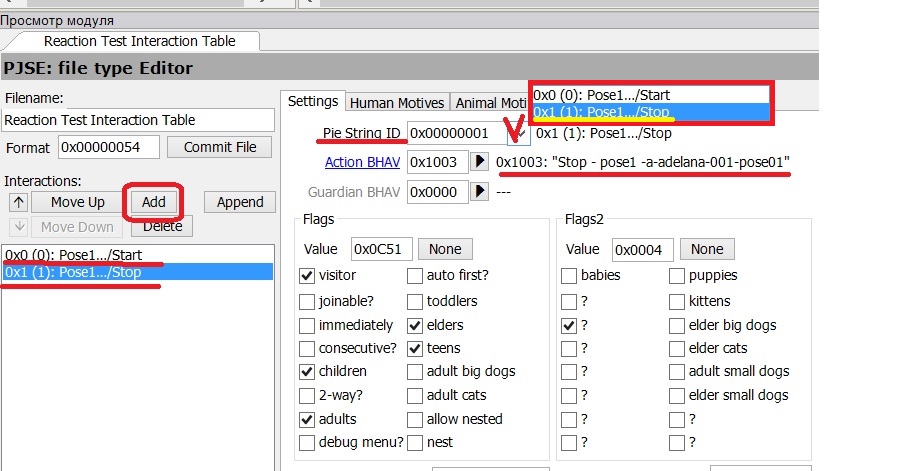Click the Filename text field

click(139, 120)
